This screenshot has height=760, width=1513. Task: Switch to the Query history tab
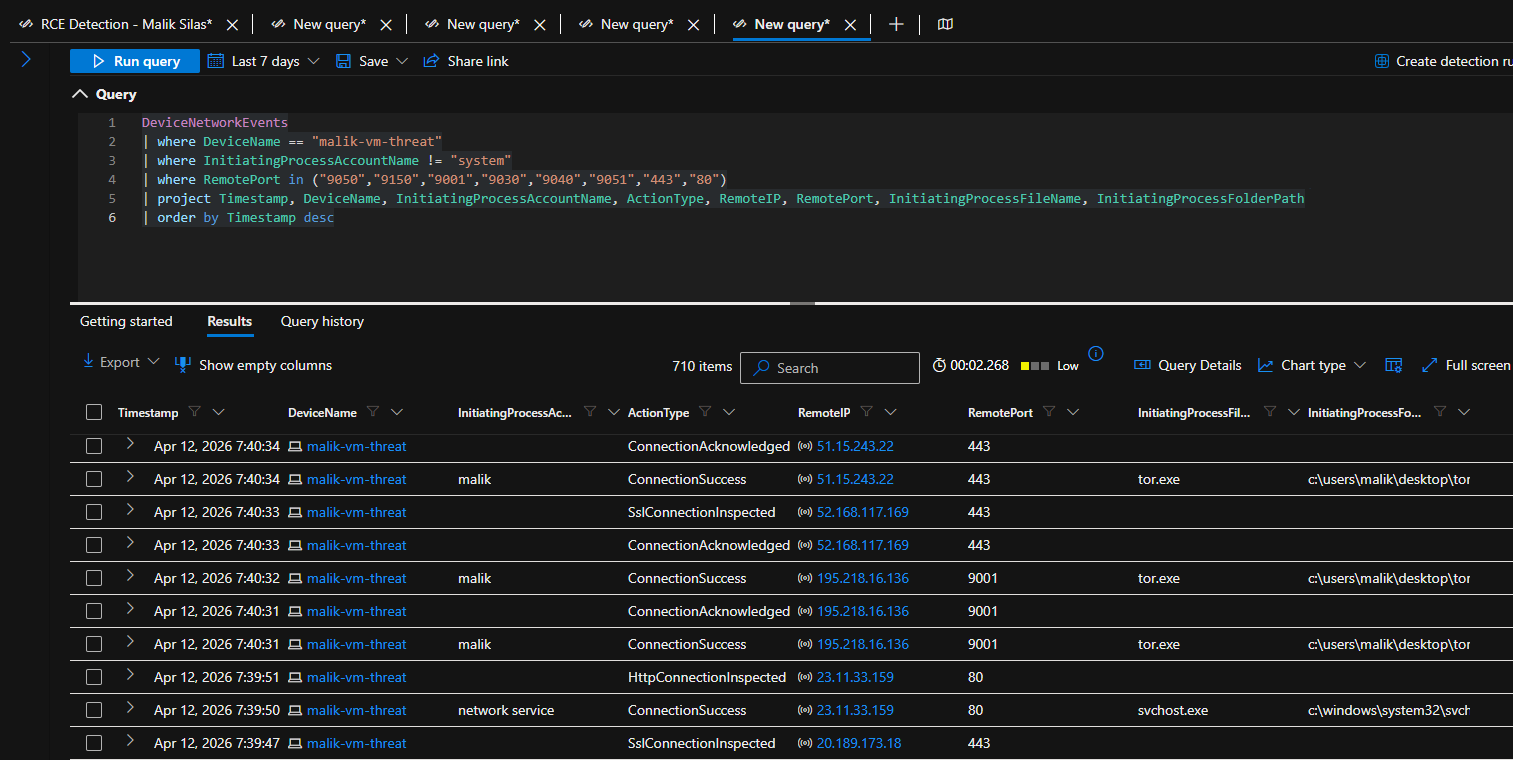point(322,321)
